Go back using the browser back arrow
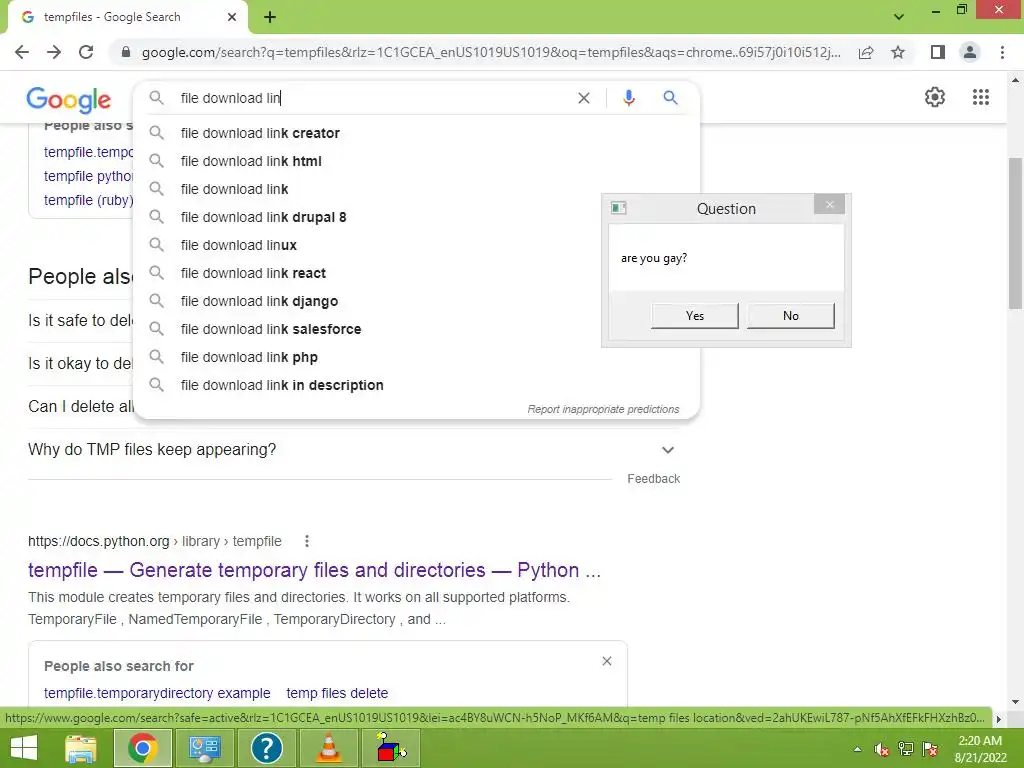The height and width of the screenshot is (768, 1024). tap(22, 52)
